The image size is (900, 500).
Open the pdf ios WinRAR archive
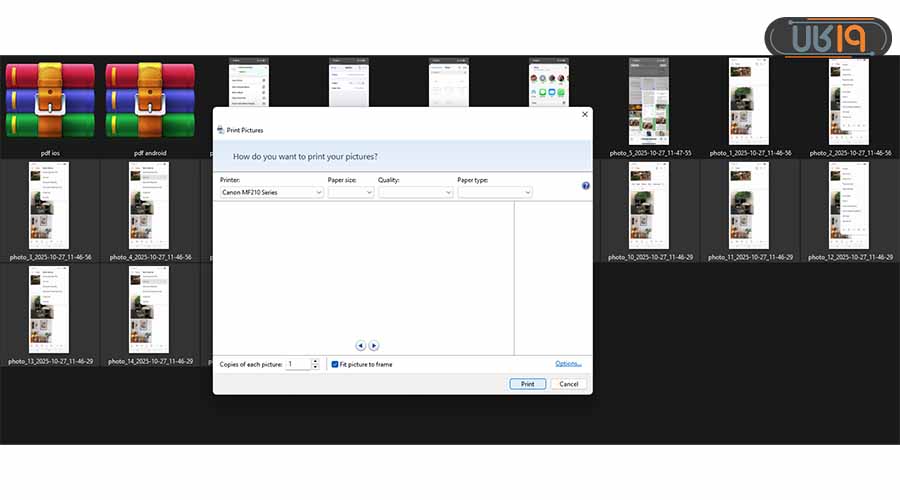pyautogui.click(x=50, y=100)
